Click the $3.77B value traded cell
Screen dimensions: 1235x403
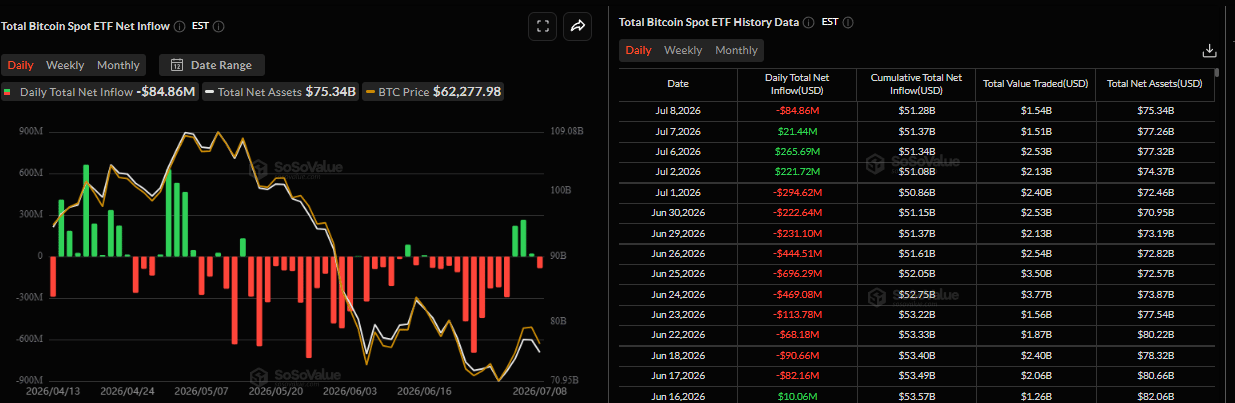(x=1036, y=294)
